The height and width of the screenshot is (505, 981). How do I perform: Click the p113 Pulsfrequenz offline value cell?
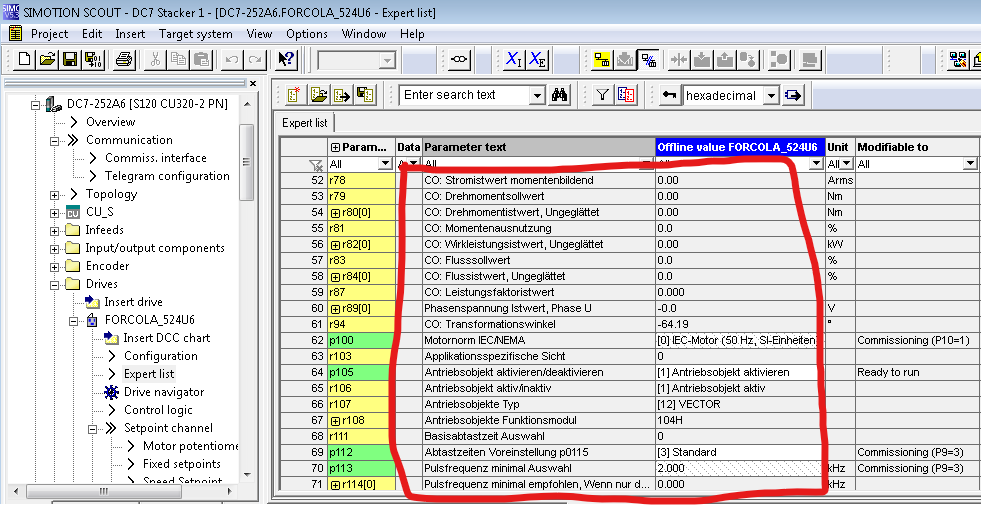click(x=739, y=468)
